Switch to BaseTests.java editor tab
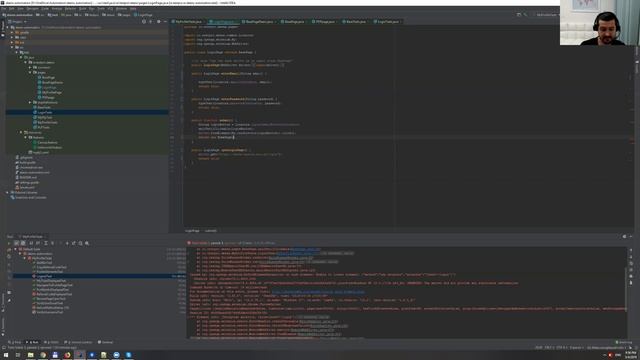The width and height of the screenshot is (640, 360). [x=356, y=22]
